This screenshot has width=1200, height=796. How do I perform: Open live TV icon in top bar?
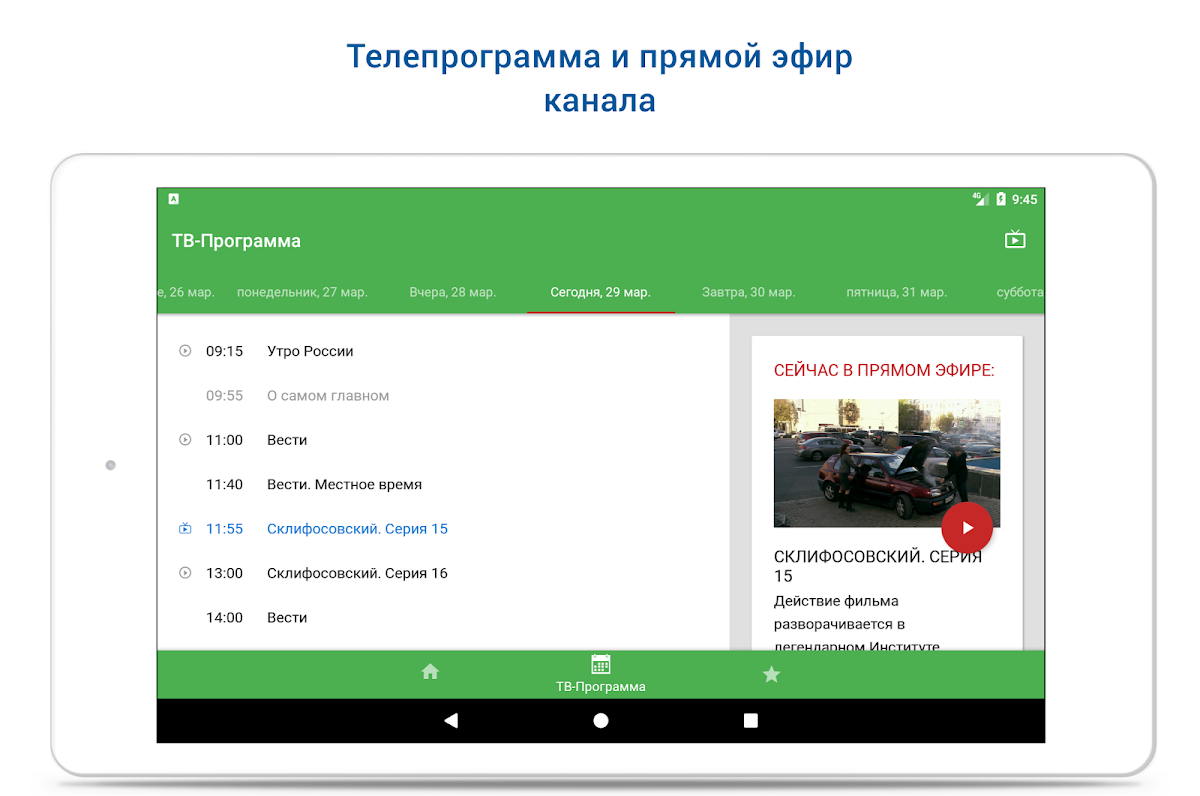tap(1015, 240)
